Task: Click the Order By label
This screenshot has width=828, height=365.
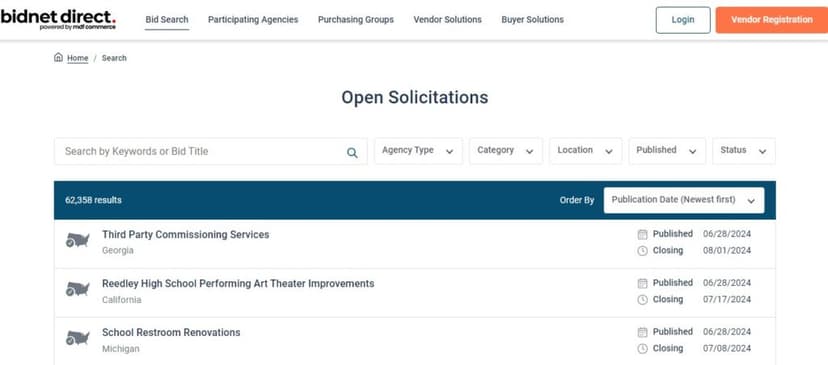Action: pos(577,200)
